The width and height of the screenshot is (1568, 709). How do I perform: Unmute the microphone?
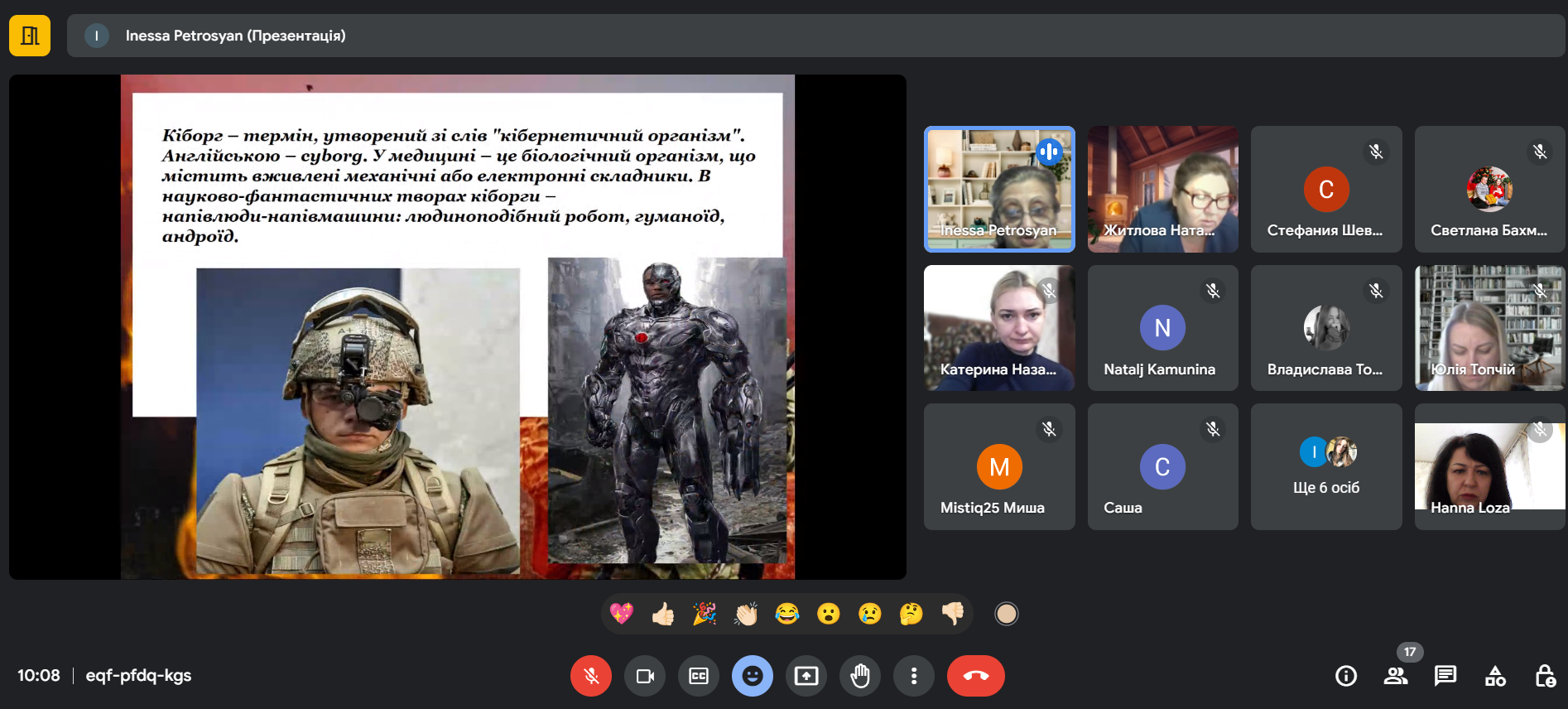tap(590, 676)
